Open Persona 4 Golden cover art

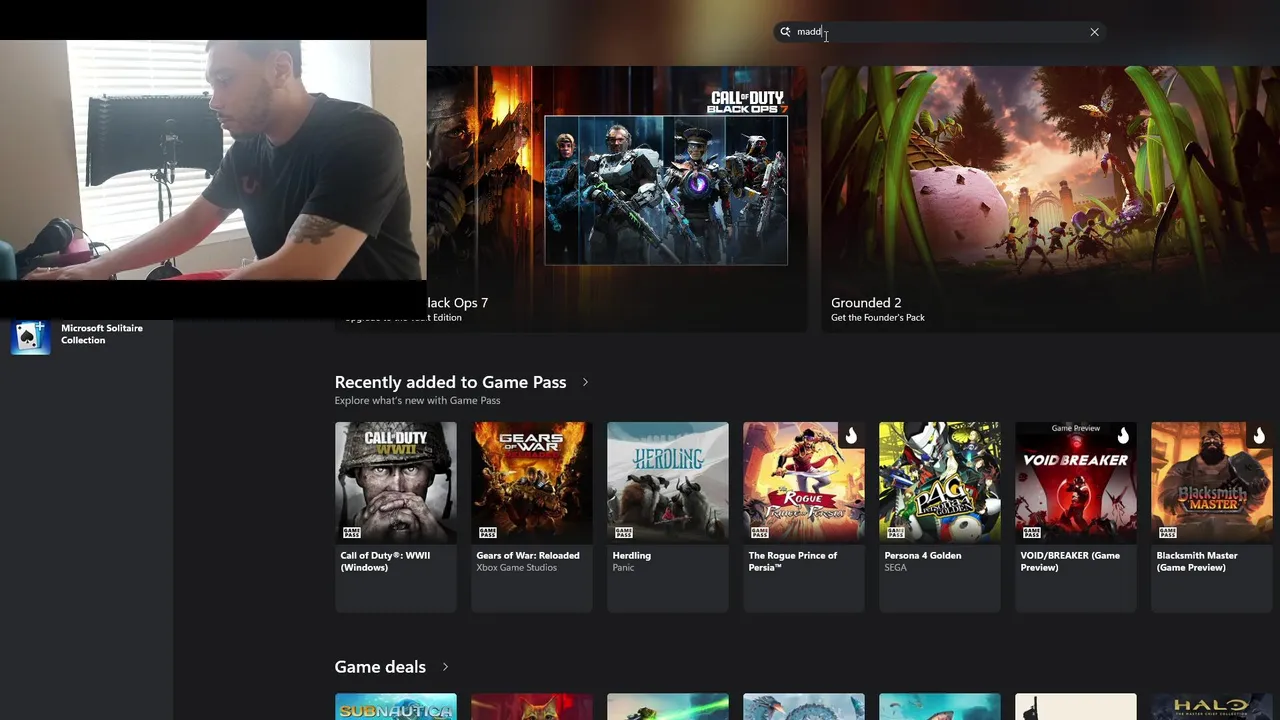[x=940, y=483]
